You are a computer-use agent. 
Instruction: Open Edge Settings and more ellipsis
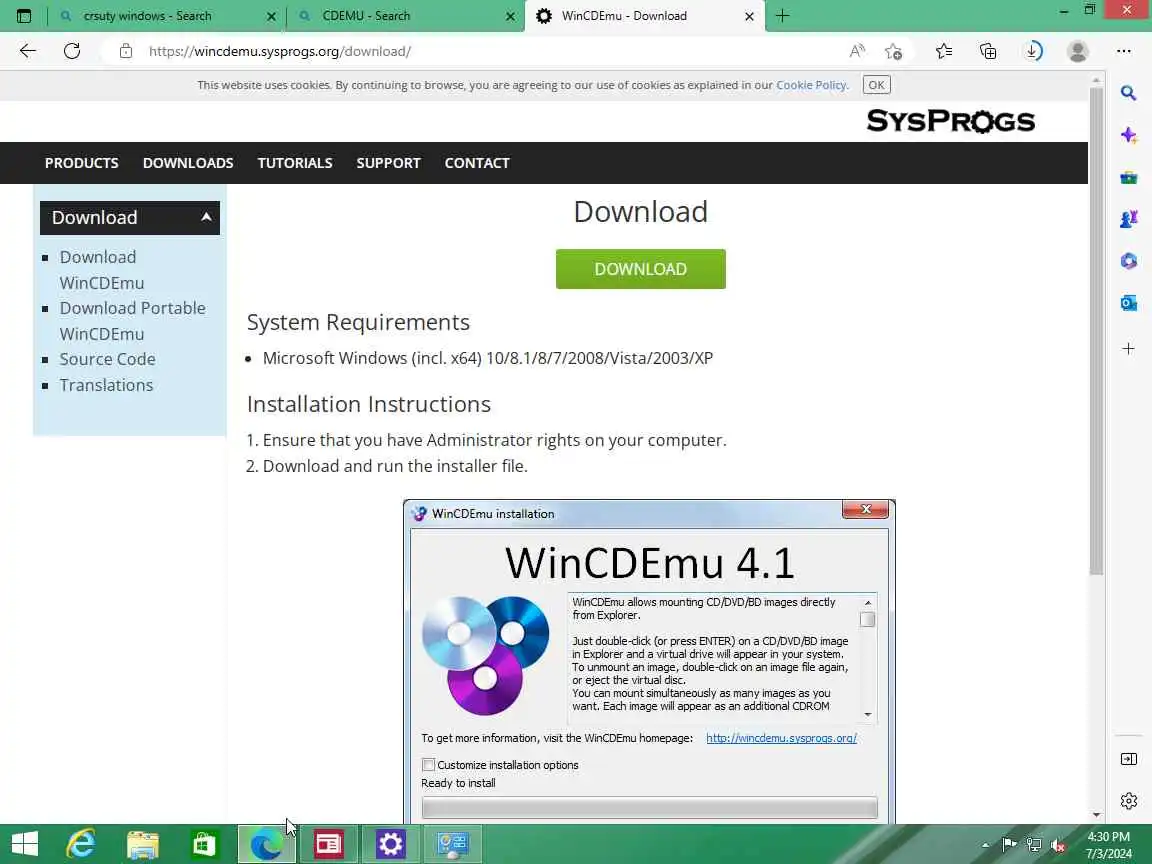pyautogui.click(x=1123, y=51)
